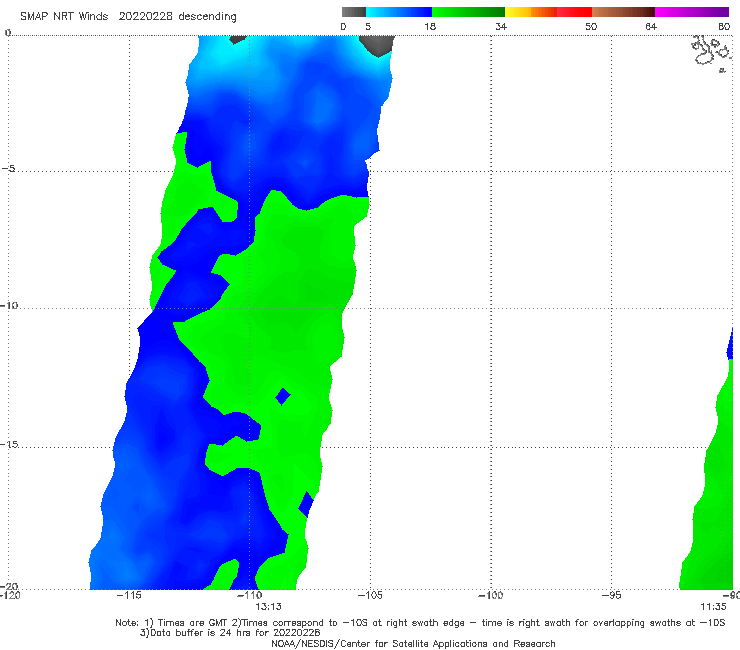Click the yellow-orange 34-50 colorbar segment
Screen dimensions: 740x650
[x=548, y=12]
